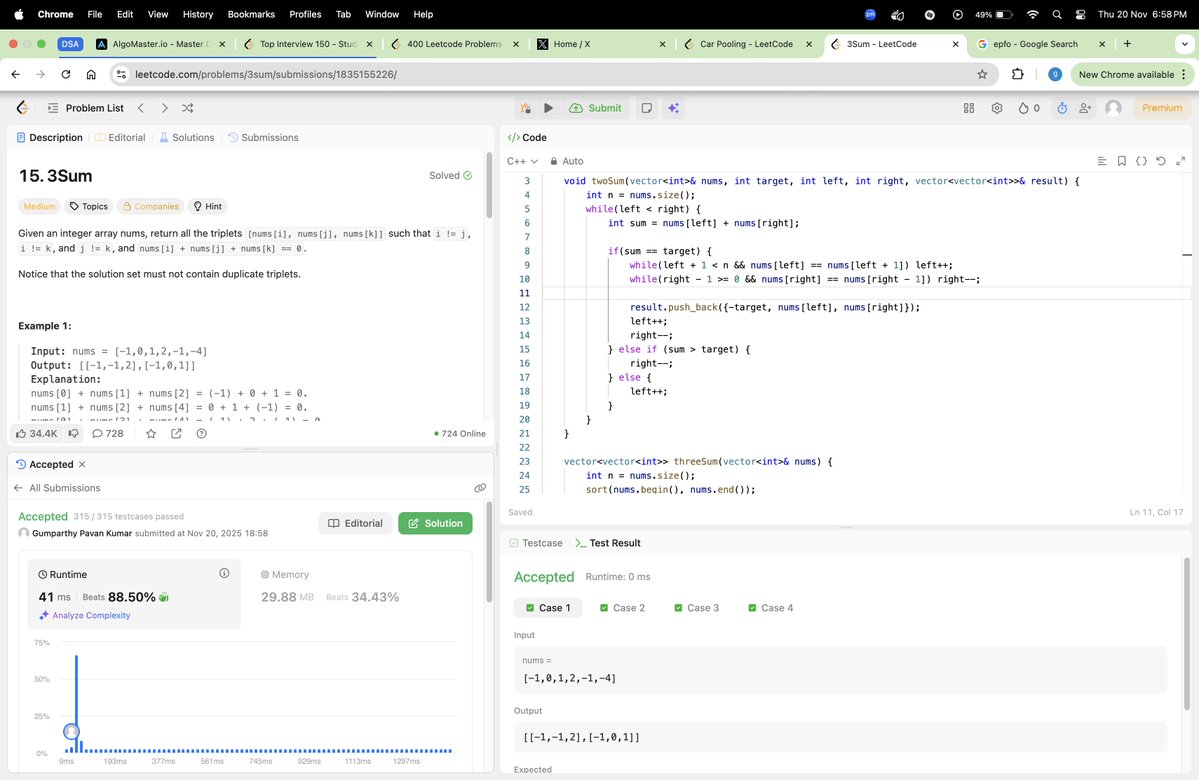Viewport: 1199px width, 780px height.
Task: Go back to All Submissions
Action: 57,488
